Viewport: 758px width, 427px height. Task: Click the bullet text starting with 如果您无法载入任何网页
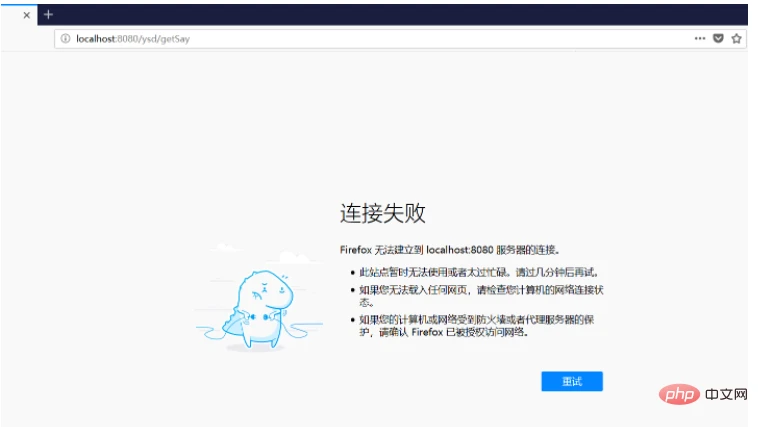(x=481, y=296)
